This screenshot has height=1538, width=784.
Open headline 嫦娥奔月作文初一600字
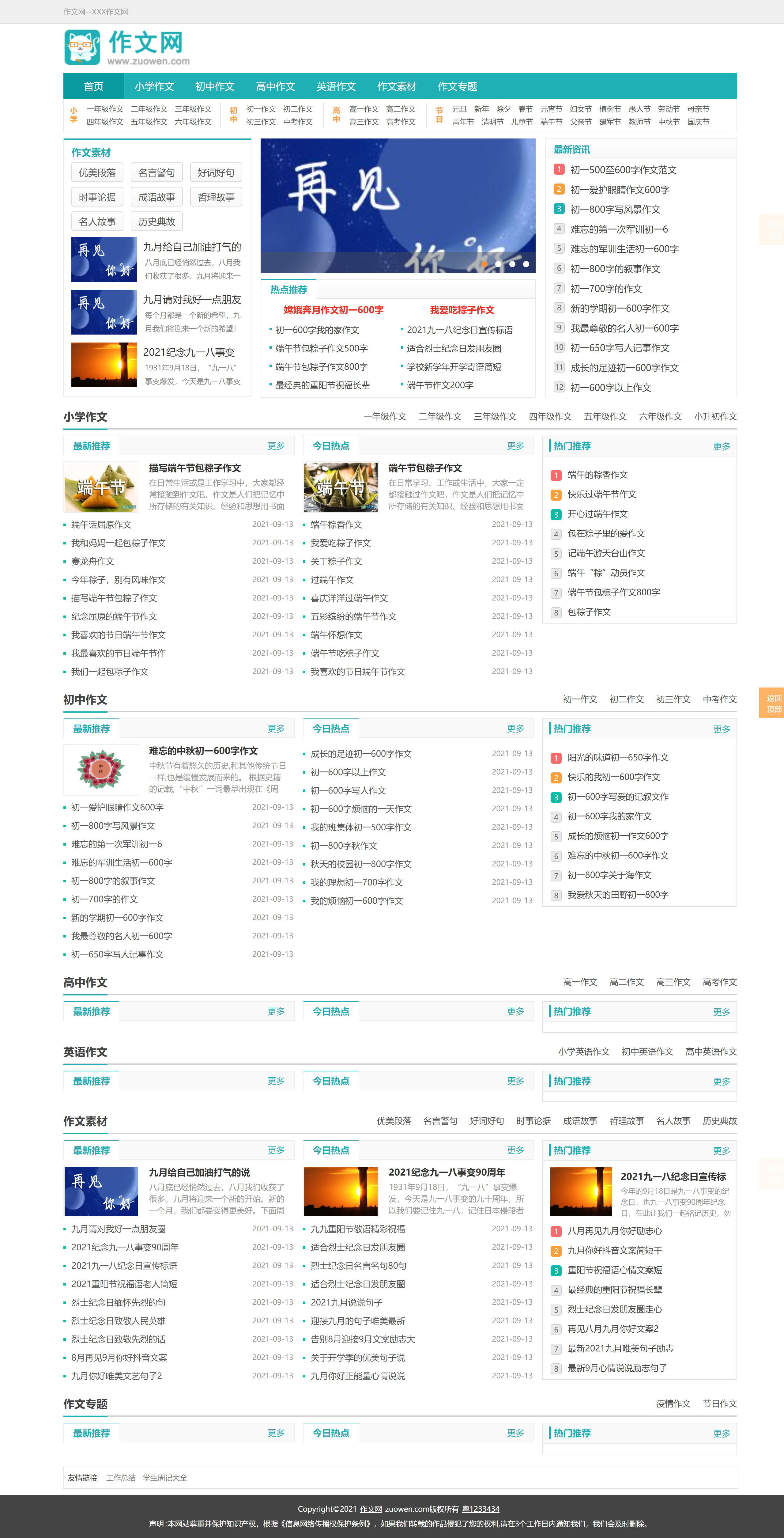click(x=334, y=310)
